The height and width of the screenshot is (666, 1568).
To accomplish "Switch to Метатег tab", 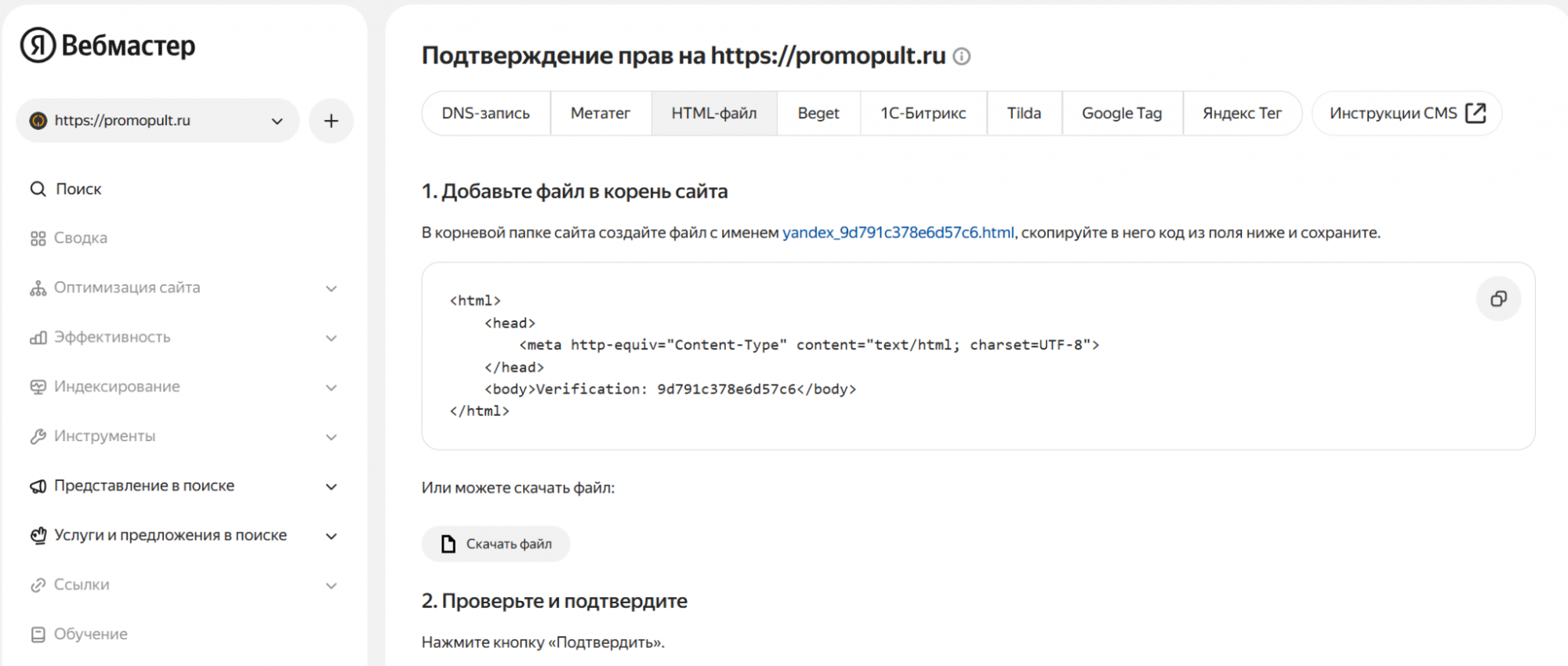I will 601,114.
